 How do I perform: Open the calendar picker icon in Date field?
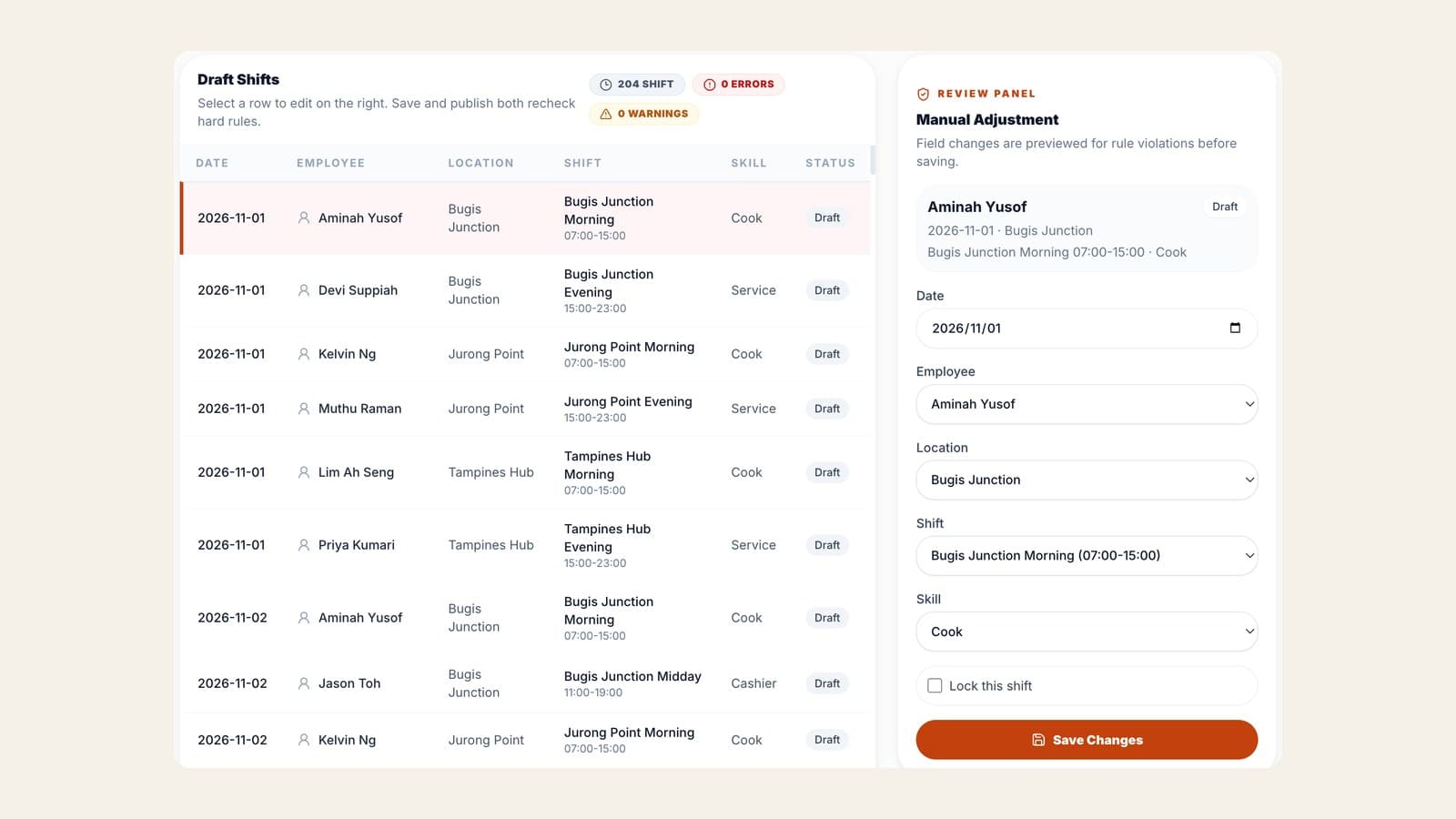[x=1235, y=329]
